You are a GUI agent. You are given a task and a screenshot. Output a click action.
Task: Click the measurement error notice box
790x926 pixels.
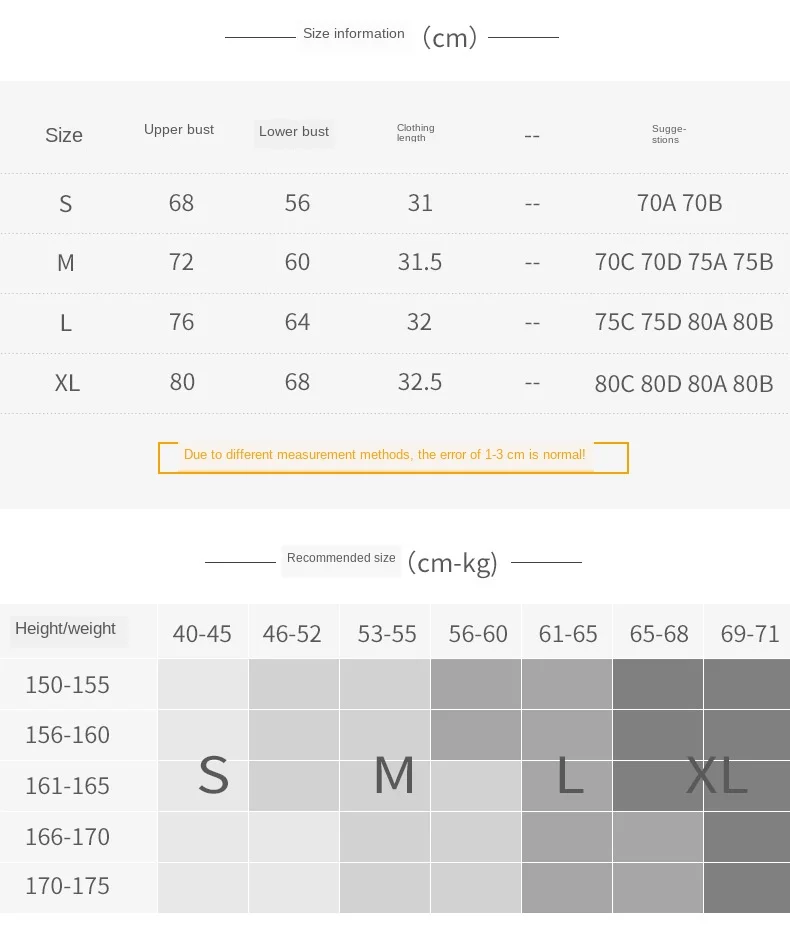393,458
